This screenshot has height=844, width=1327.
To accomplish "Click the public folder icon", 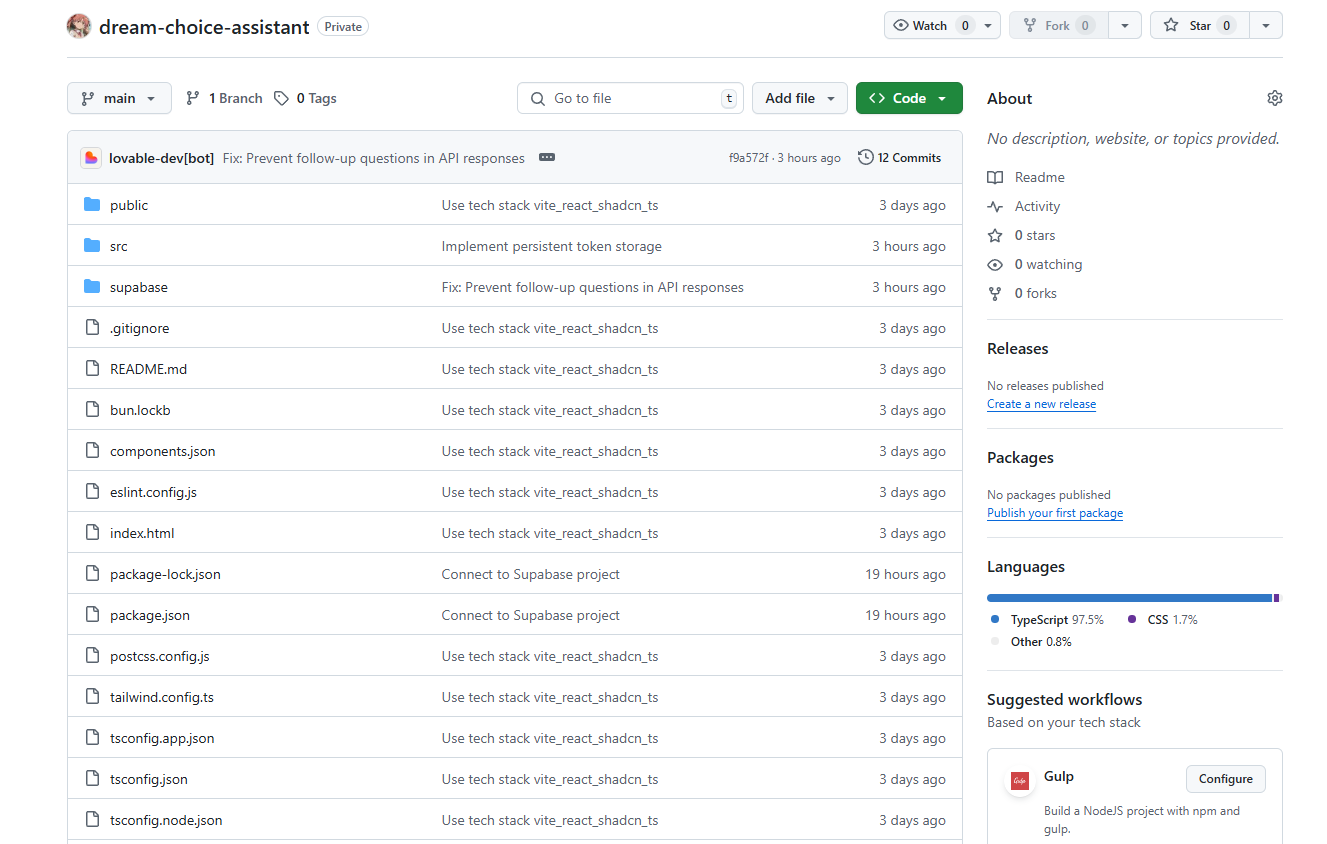I will pos(92,205).
